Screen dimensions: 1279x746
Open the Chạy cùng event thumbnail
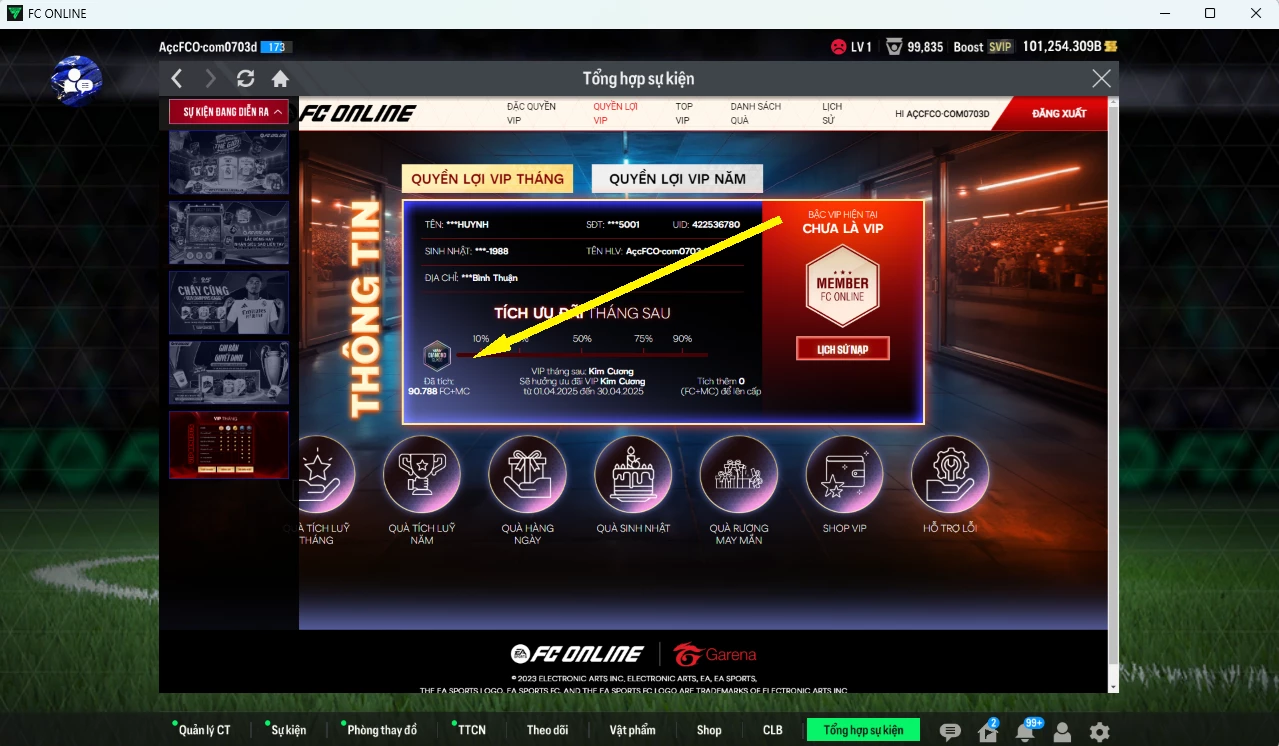click(x=229, y=303)
